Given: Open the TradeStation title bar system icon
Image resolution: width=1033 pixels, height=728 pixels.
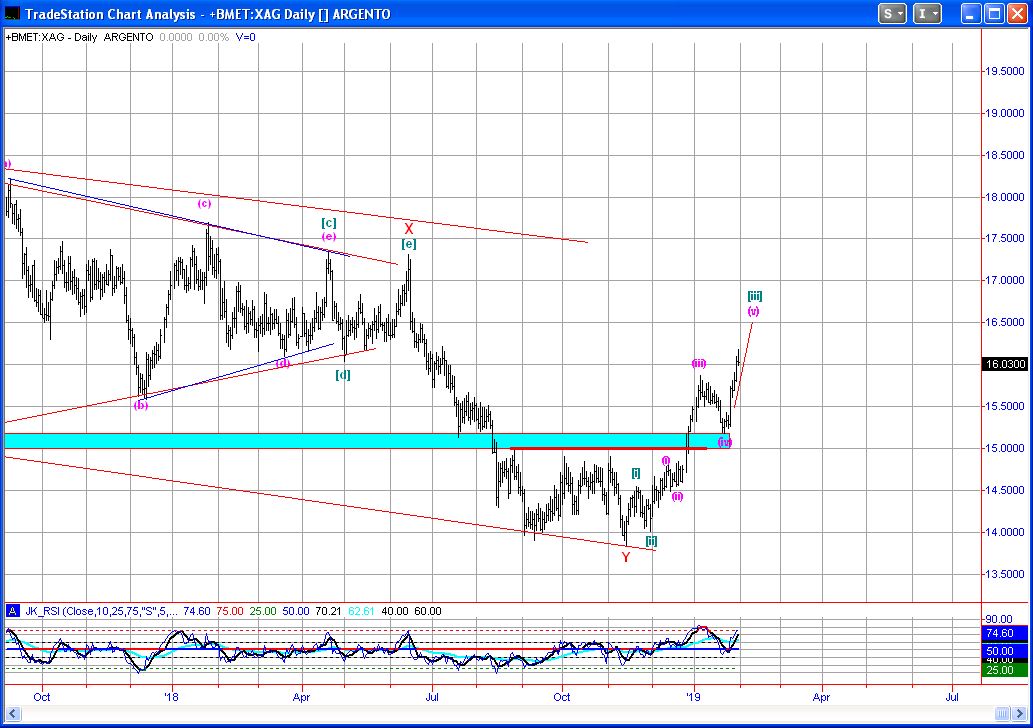Looking at the screenshot, I should point(12,14).
